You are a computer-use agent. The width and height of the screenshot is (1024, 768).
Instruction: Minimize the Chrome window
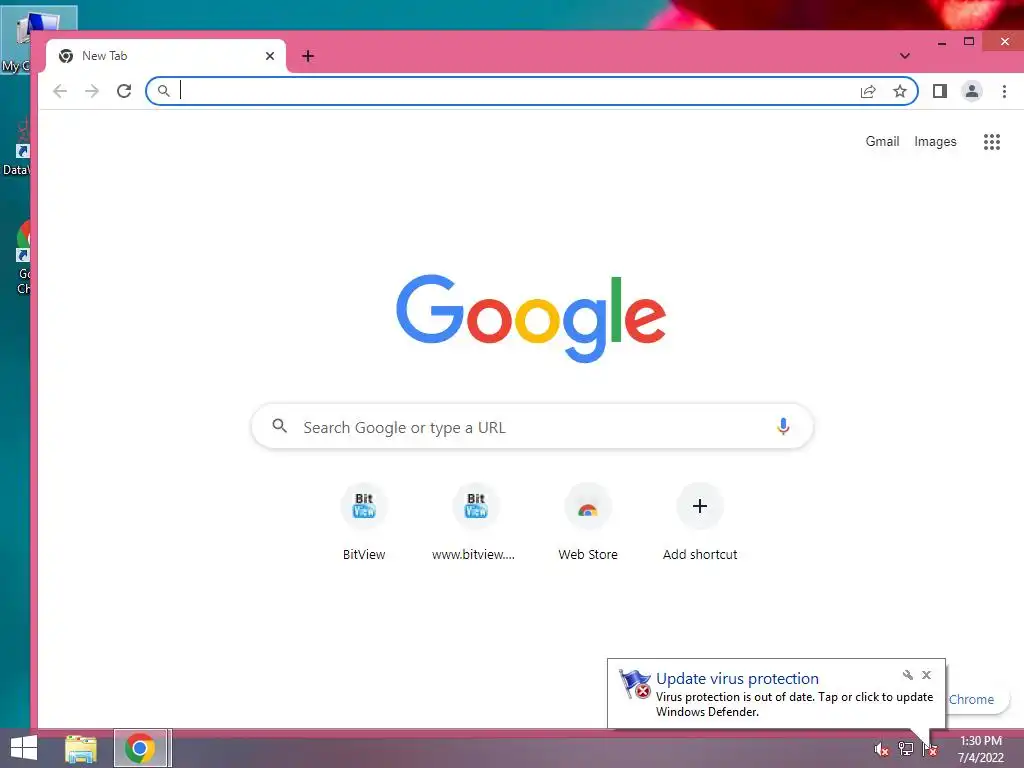click(x=942, y=42)
